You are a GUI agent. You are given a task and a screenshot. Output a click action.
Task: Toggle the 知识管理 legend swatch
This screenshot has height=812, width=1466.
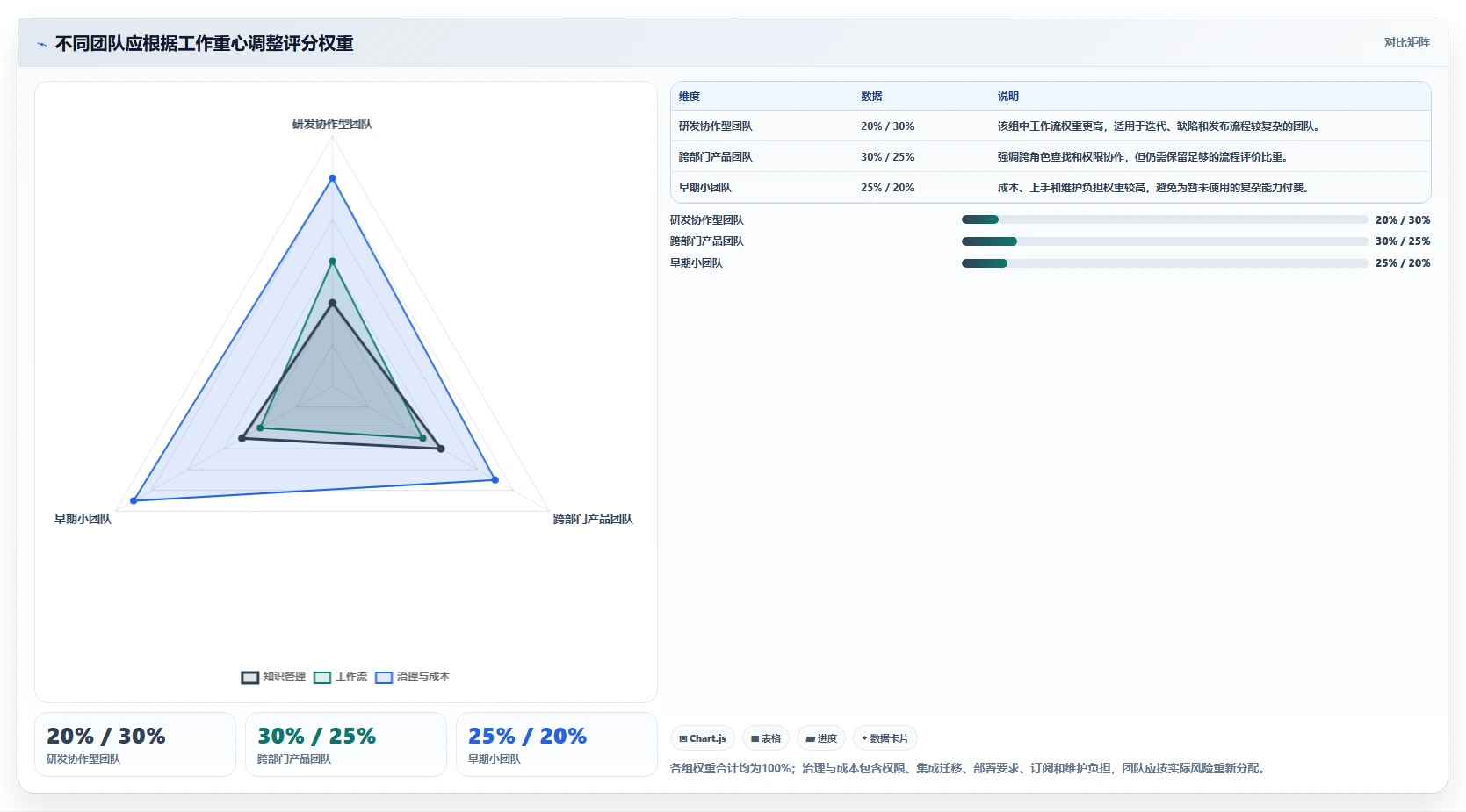(x=250, y=677)
